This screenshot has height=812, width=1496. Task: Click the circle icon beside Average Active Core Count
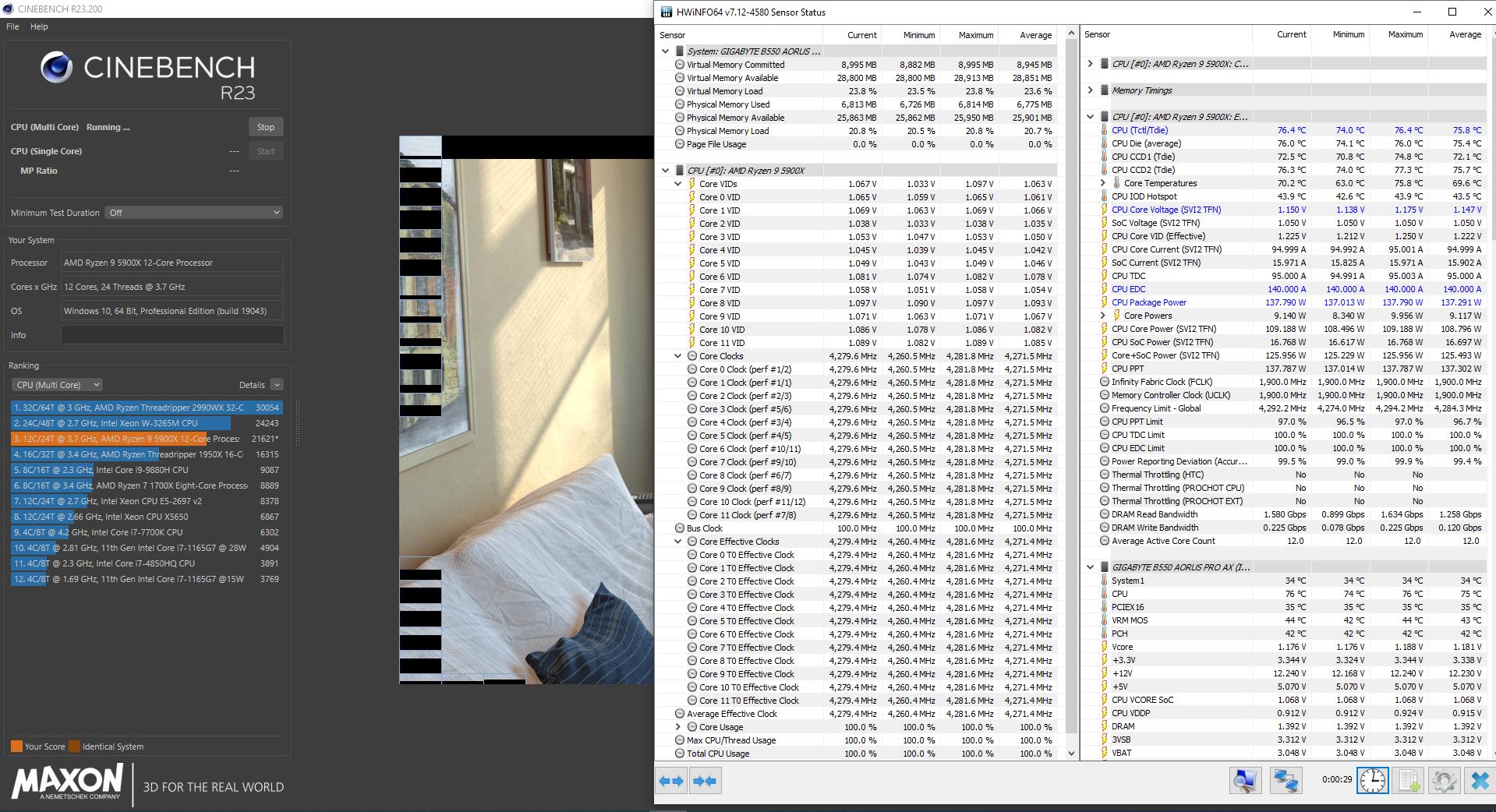[1104, 541]
